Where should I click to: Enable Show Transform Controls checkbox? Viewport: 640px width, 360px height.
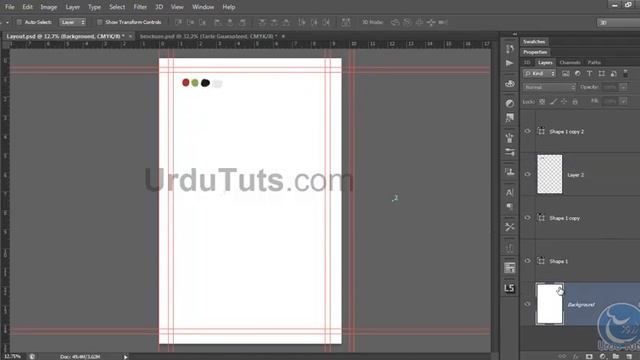point(99,22)
